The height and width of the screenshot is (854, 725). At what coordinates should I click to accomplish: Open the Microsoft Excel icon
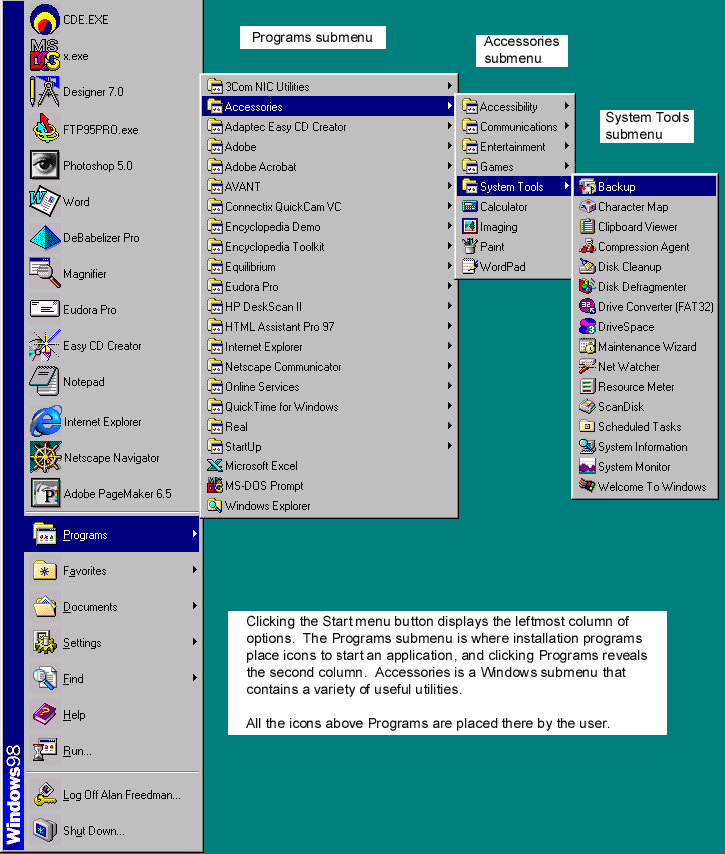click(x=215, y=465)
